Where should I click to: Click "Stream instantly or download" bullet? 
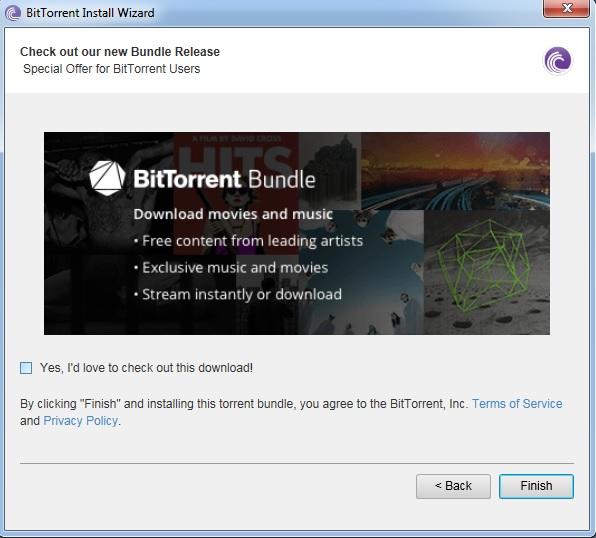pos(238,294)
